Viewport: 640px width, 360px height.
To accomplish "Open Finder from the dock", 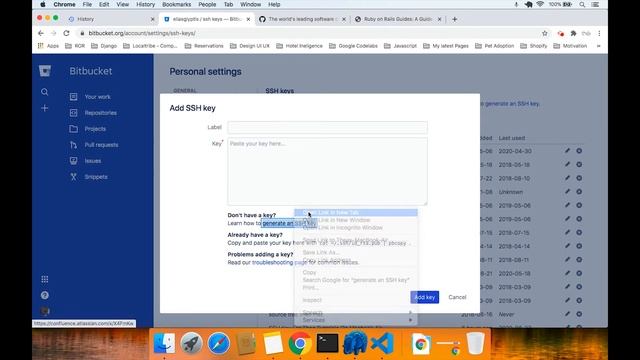I will [164, 343].
